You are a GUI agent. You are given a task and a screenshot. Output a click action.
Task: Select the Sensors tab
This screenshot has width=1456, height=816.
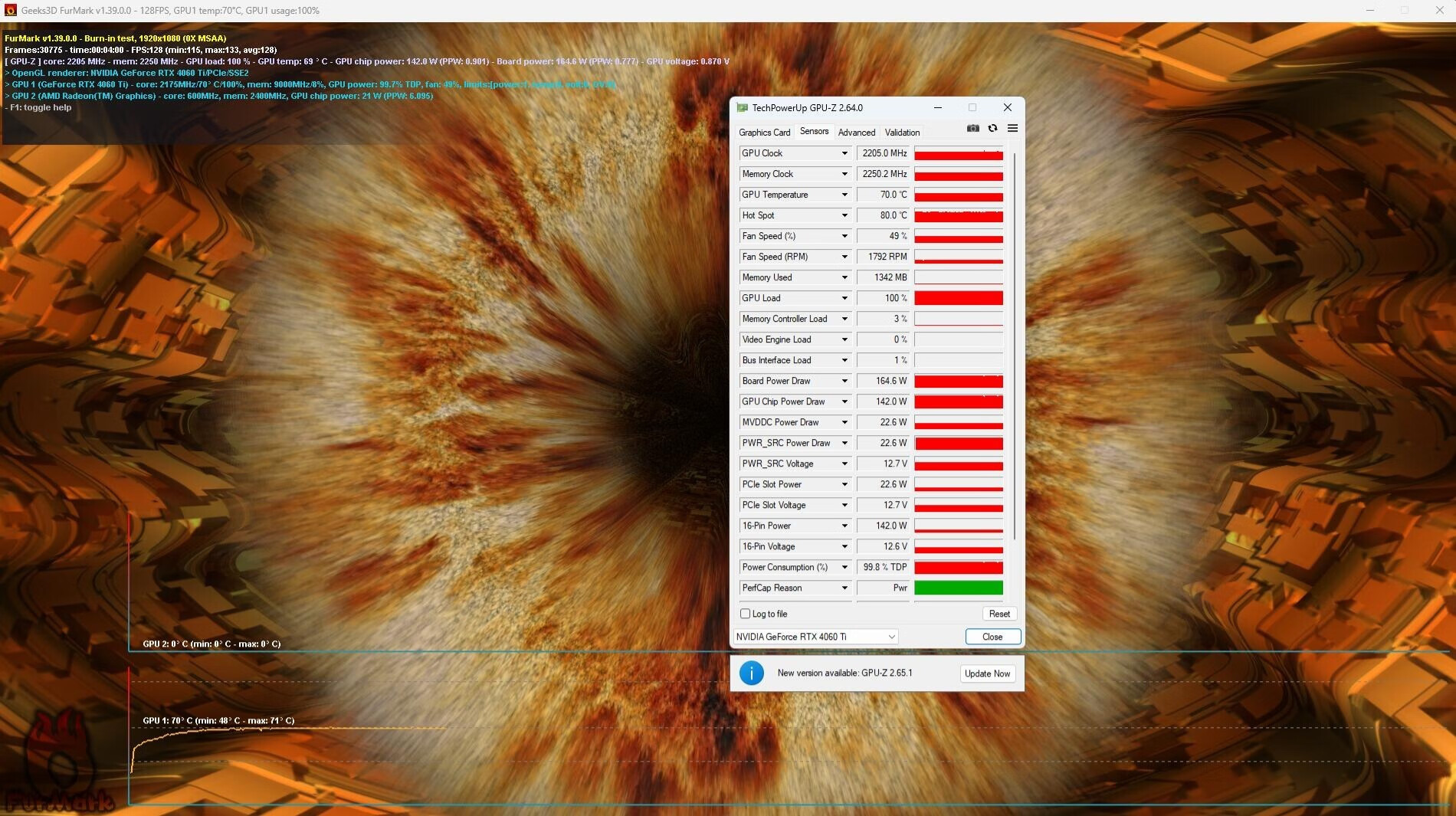814,132
